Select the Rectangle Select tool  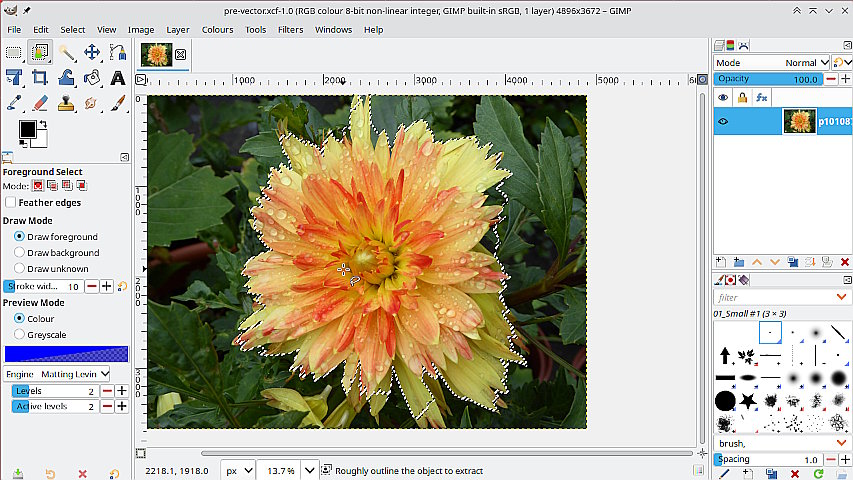[x=14, y=53]
